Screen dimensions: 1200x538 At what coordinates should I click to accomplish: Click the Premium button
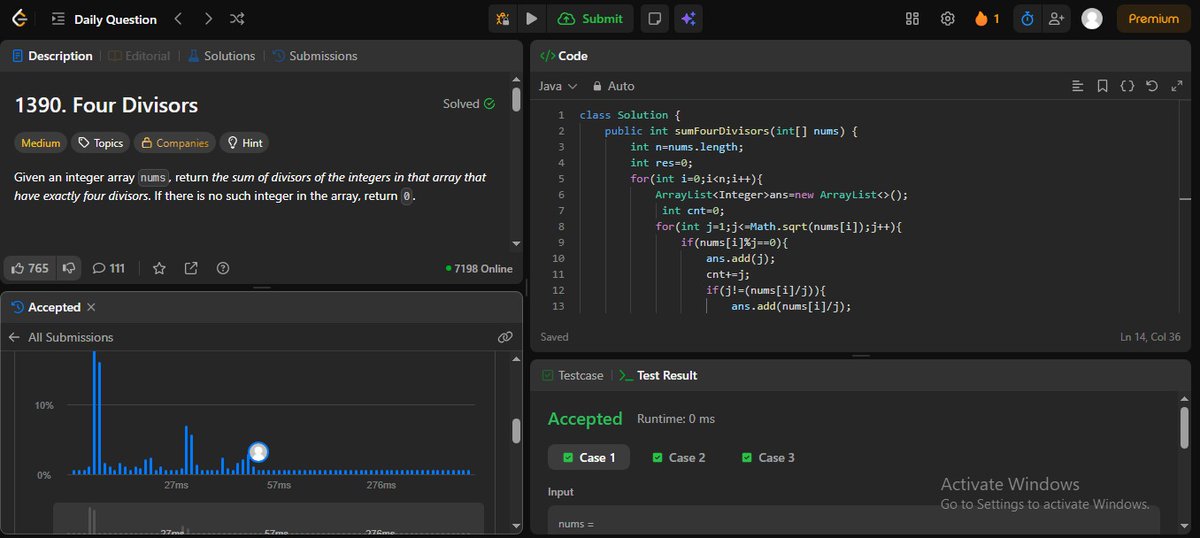tap(1154, 18)
